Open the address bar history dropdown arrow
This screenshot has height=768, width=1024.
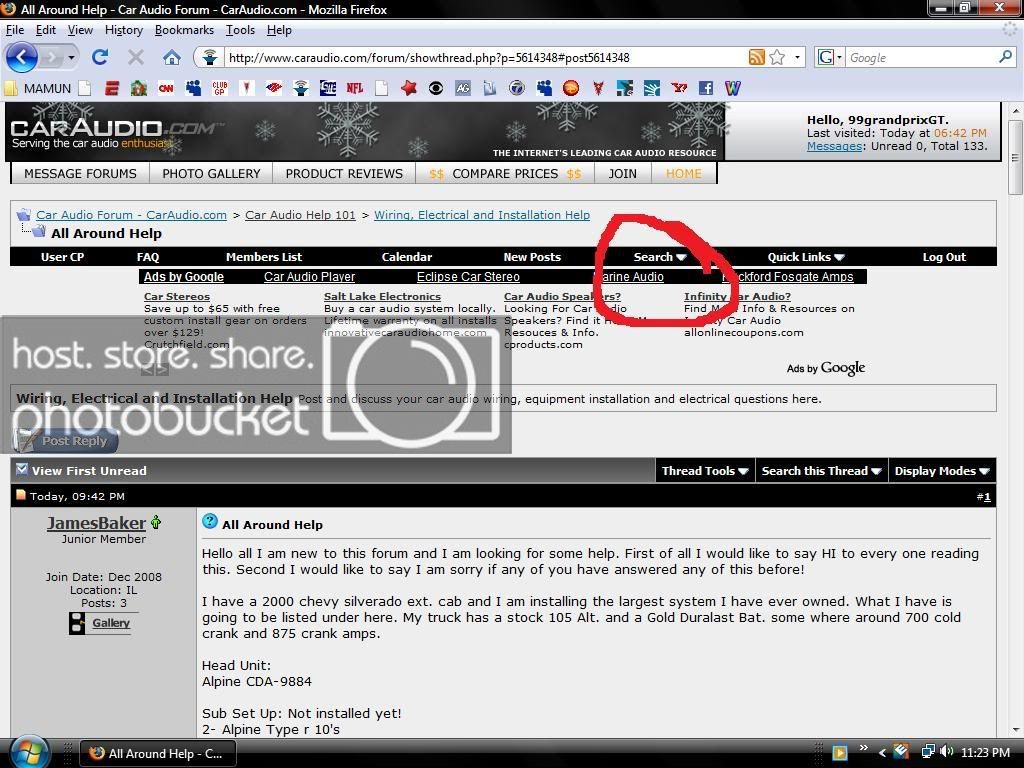797,57
